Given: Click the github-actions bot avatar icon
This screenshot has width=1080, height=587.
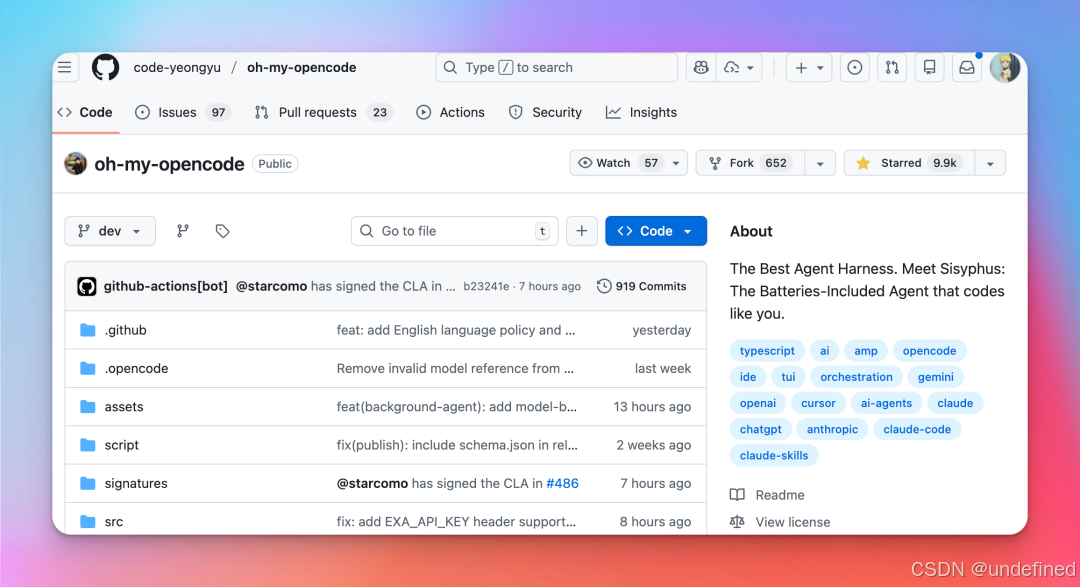Looking at the screenshot, I should [87, 286].
